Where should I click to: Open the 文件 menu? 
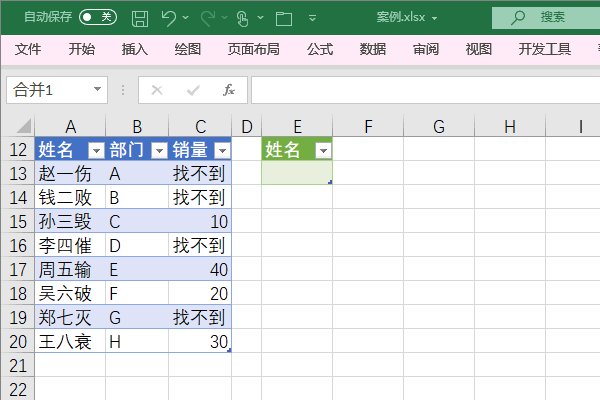(28, 49)
